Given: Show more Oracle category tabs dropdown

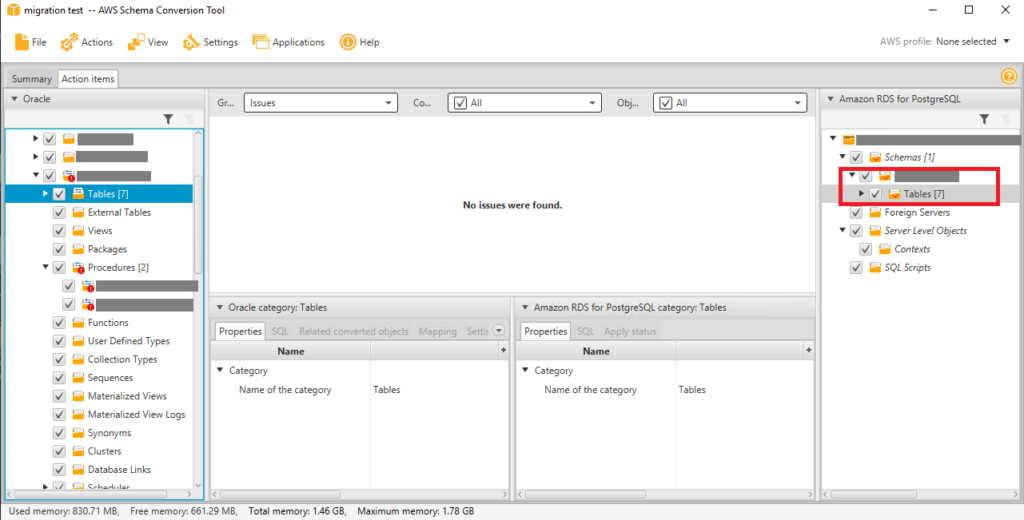Looking at the screenshot, I should (x=498, y=331).
